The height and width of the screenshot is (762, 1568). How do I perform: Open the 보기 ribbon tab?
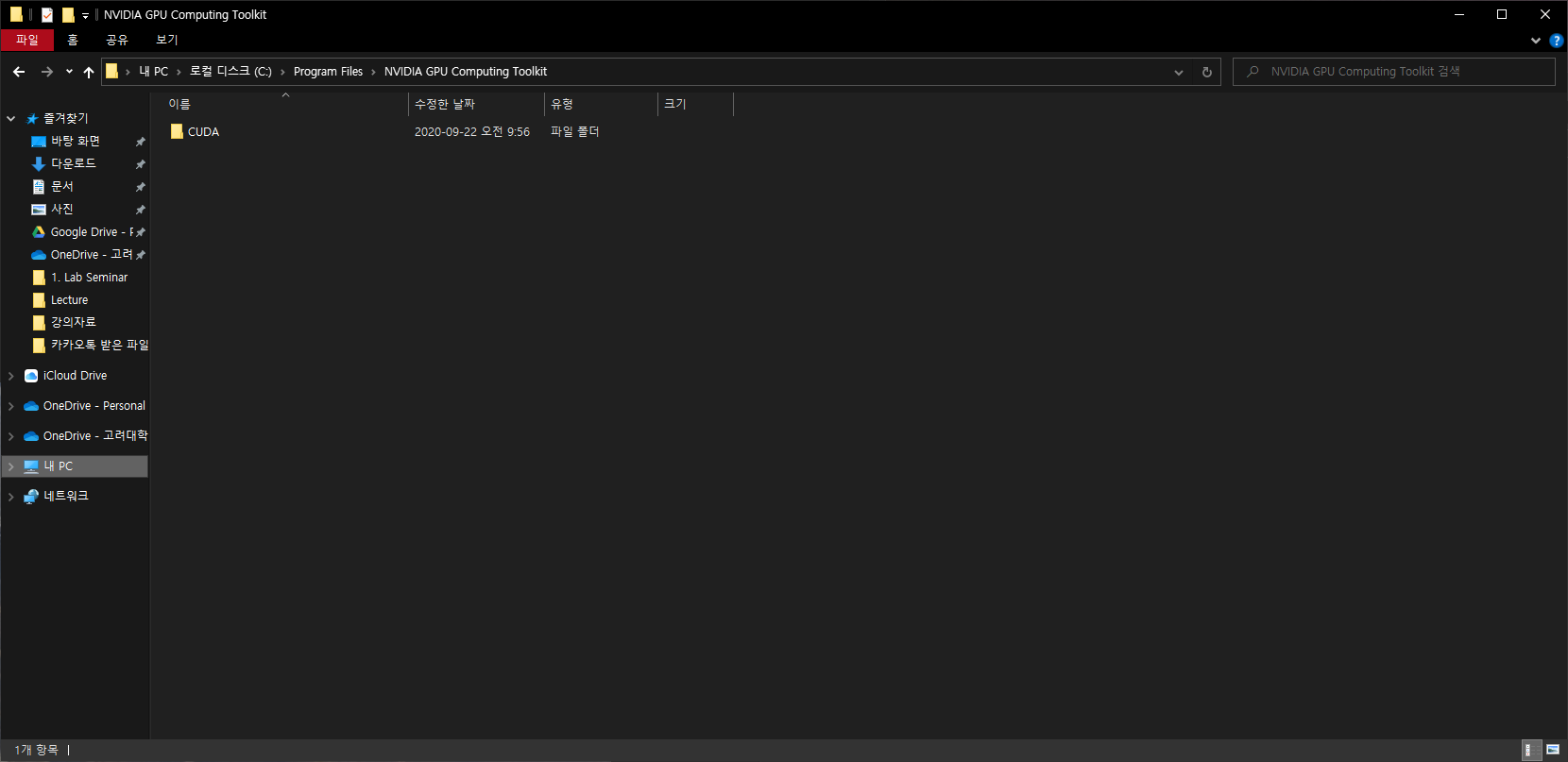(167, 40)
